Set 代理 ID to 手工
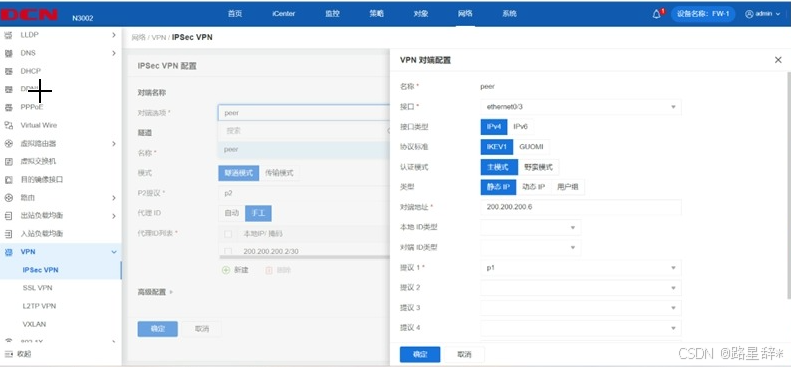This screenshot has height=367, width=791. click(258, 213)
